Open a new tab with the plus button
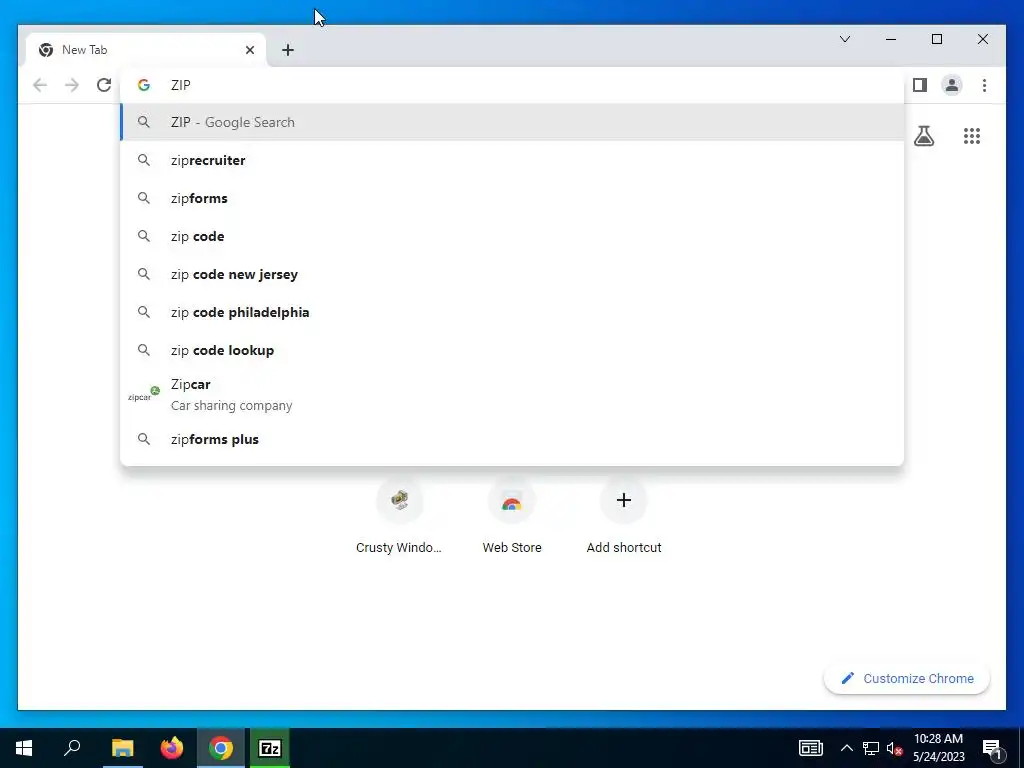1024x768 pixels. pyautogui.click(x=288, y=50)
